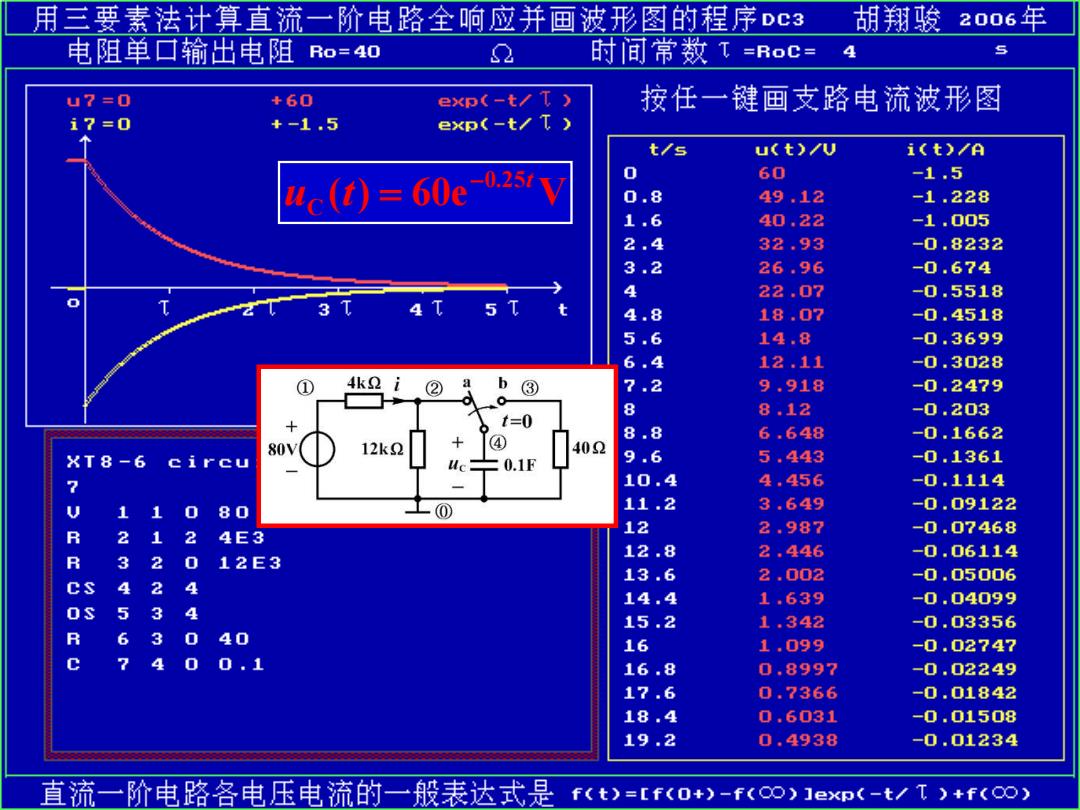
Task: Click netlist row 'CS 4 2 4'
Action: click(132, 588)
